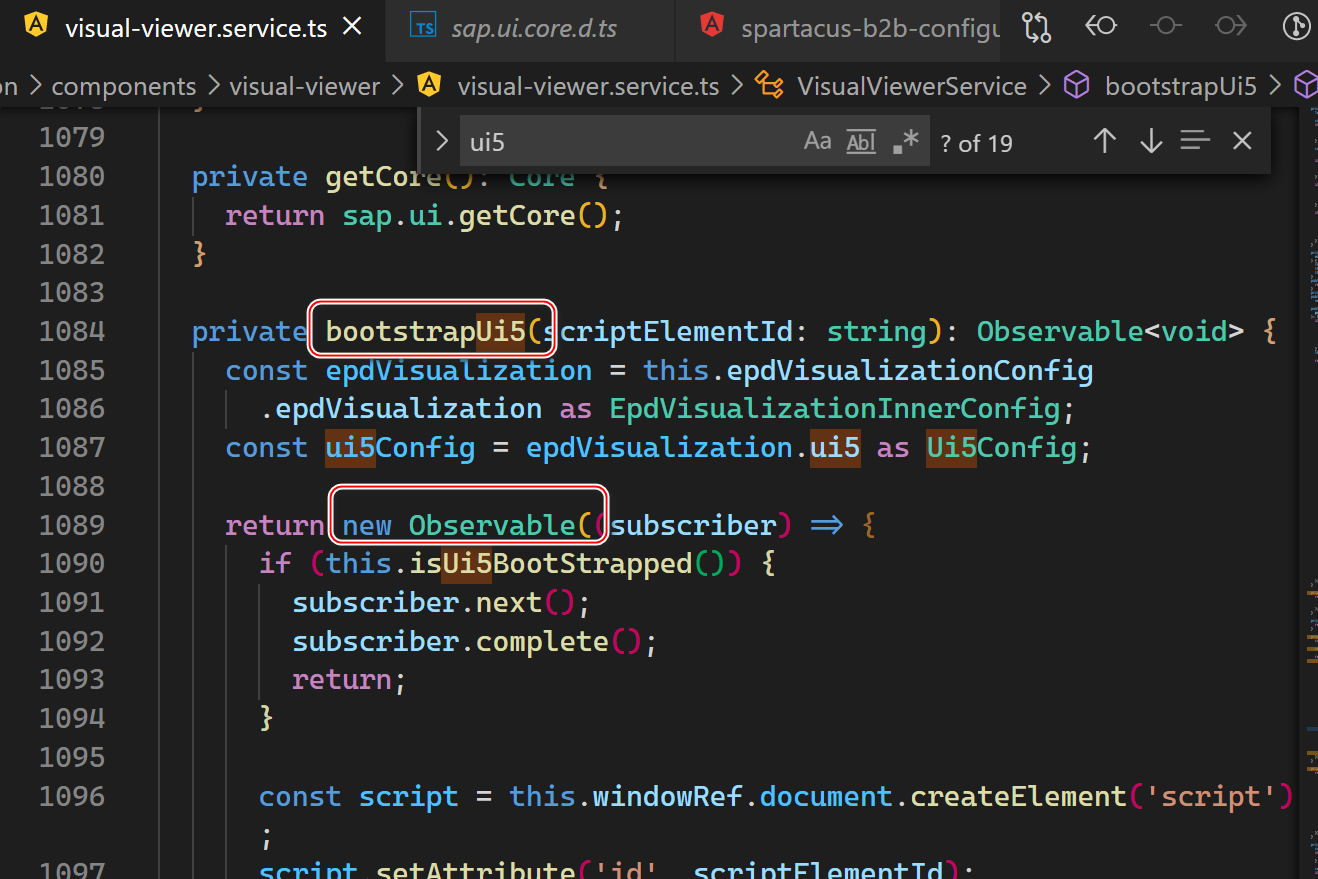This screenshot has height=879, width=1318.
Task: Toggle Use Regular Expression in the find widget
Action: 905,141
